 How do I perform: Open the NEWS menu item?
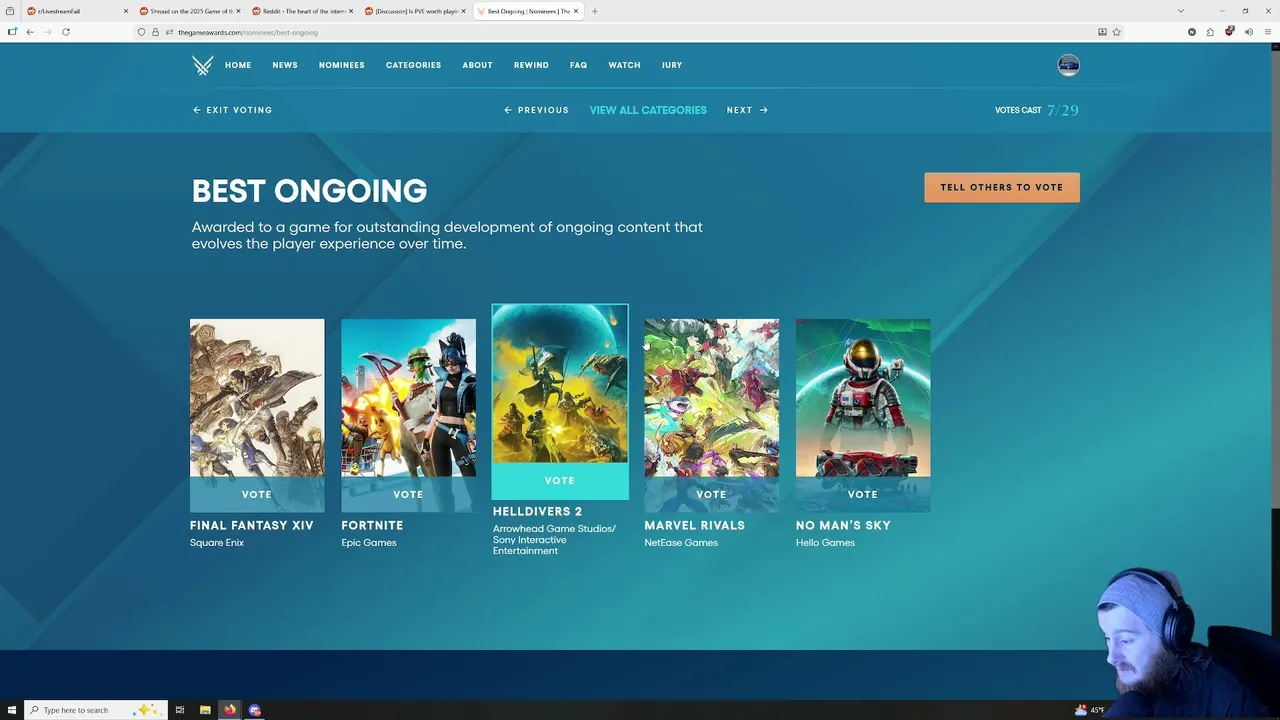[285, 65]
